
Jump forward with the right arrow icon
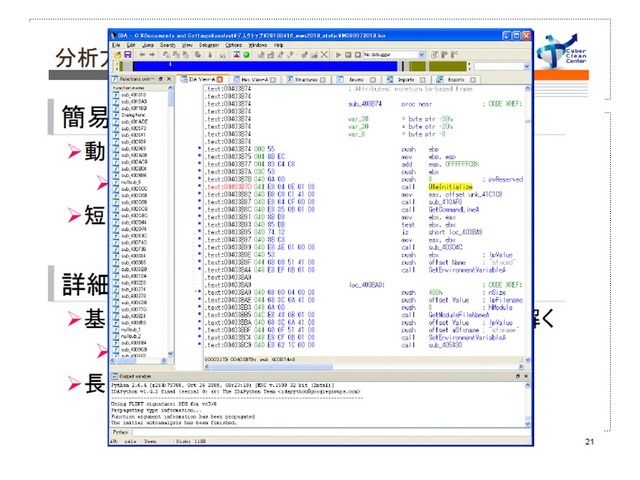point(152,55)
